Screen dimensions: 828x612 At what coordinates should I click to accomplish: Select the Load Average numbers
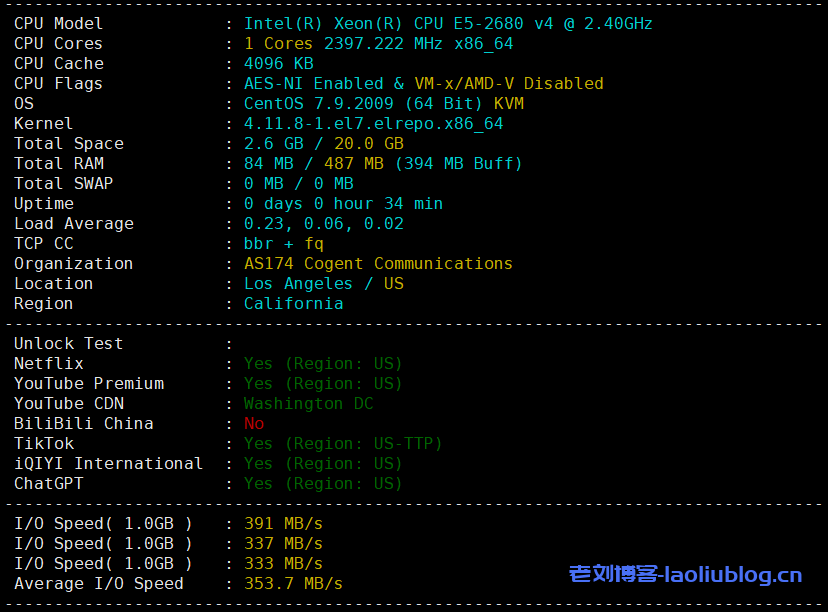point(323,223)
